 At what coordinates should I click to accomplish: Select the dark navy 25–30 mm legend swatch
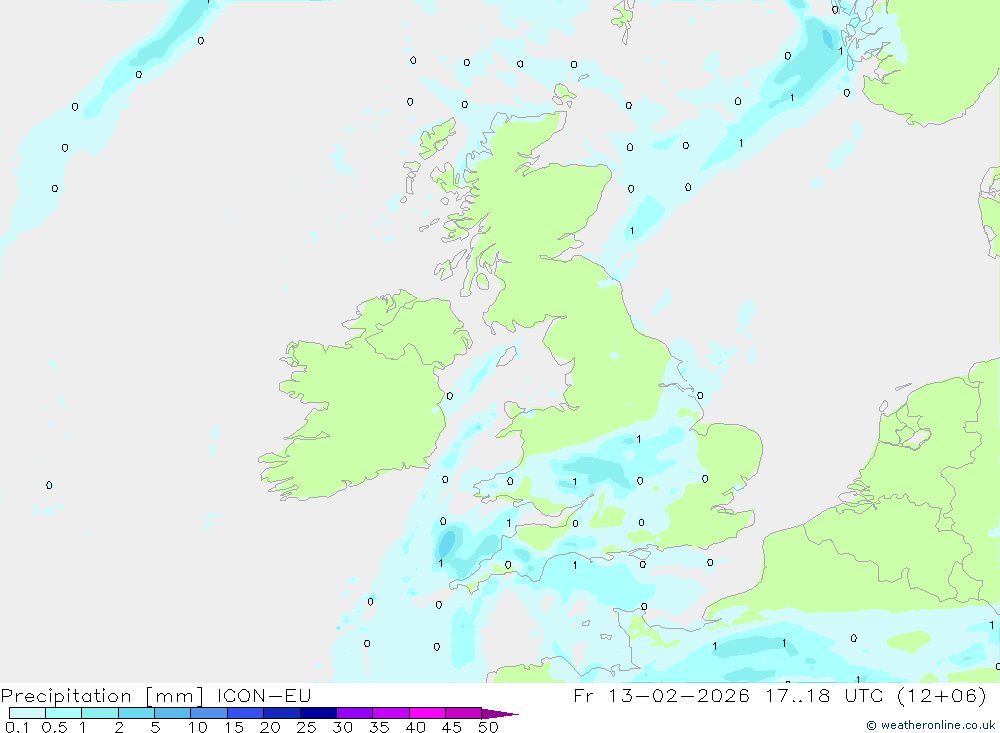318,713
